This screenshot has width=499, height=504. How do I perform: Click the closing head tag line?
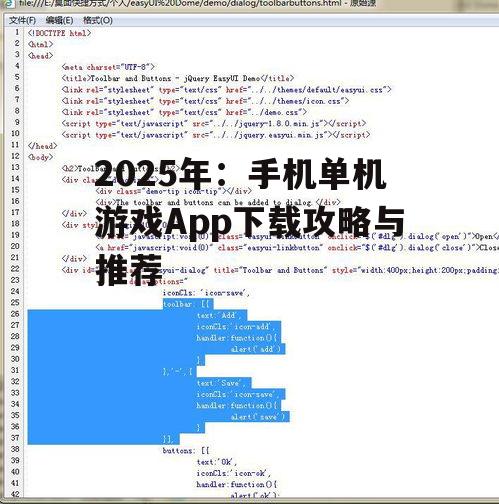click(42, 146)
